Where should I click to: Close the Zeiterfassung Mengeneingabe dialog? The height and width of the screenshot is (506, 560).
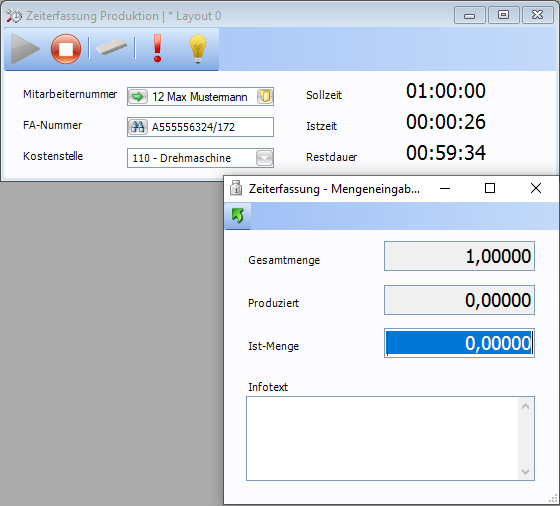(536, 188)
